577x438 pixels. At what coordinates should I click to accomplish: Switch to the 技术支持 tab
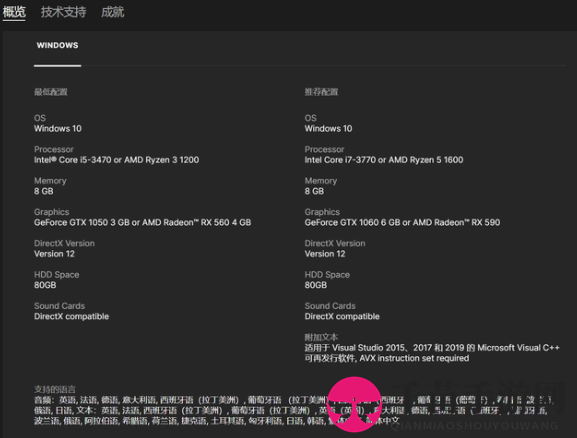tap(63, 12)
